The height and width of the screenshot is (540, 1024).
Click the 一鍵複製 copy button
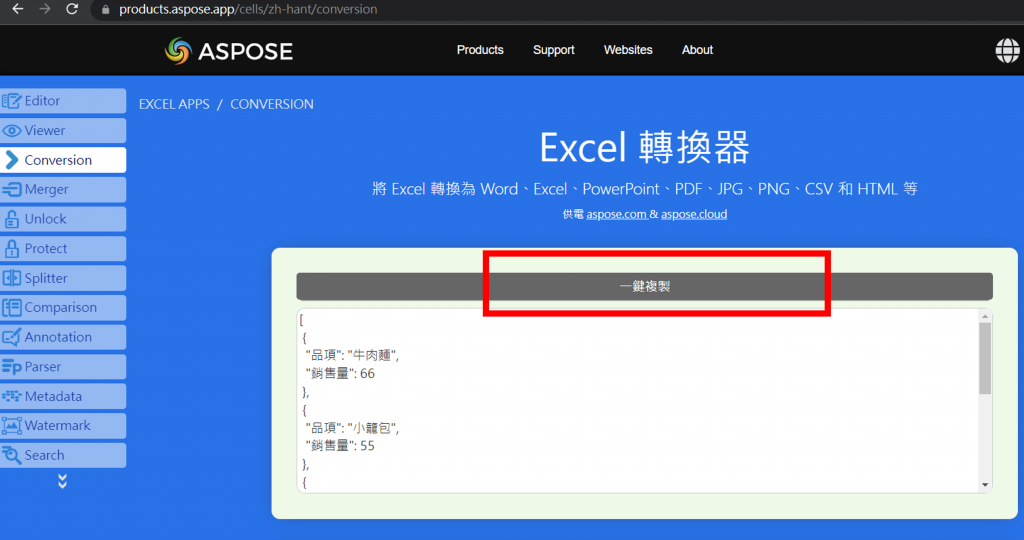645,287
